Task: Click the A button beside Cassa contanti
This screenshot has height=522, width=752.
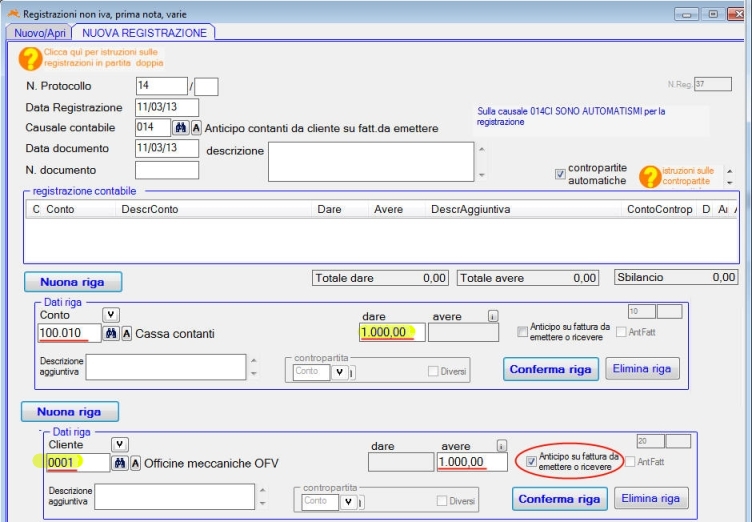Action: click(x=126, y=333)
